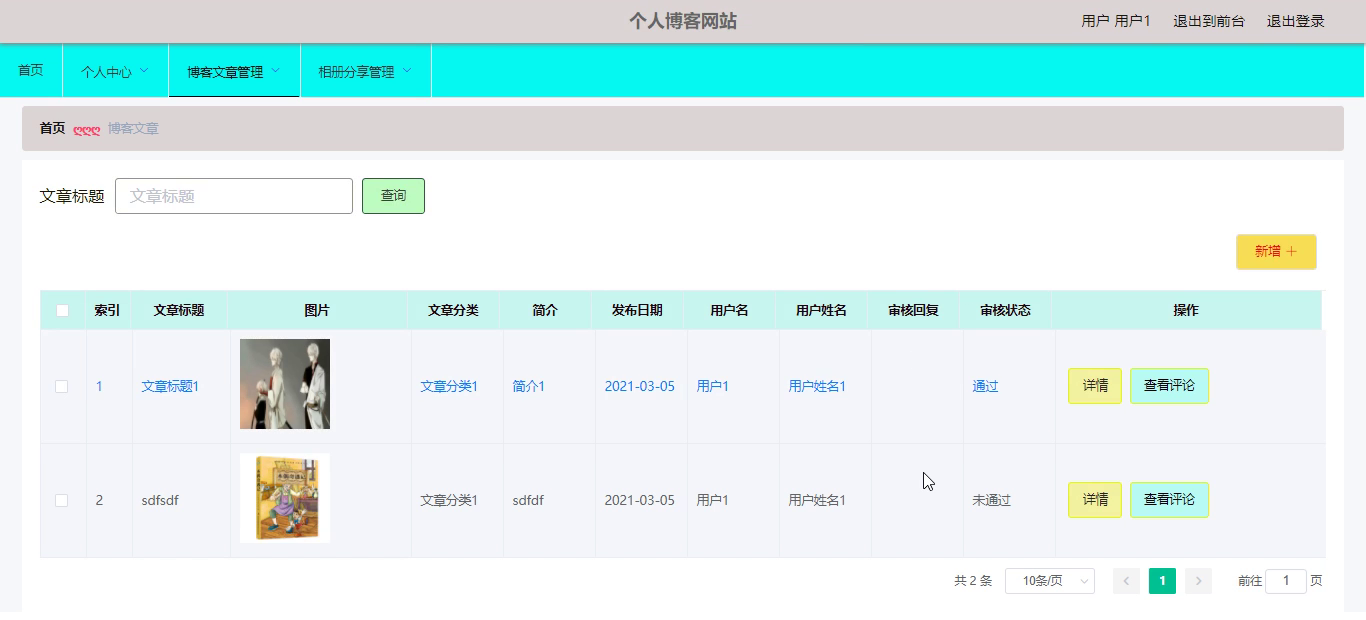Click 查看评论 for the sdfsdf row
This screenshot has height=620, width=1366.
(x=1169, y=500)
